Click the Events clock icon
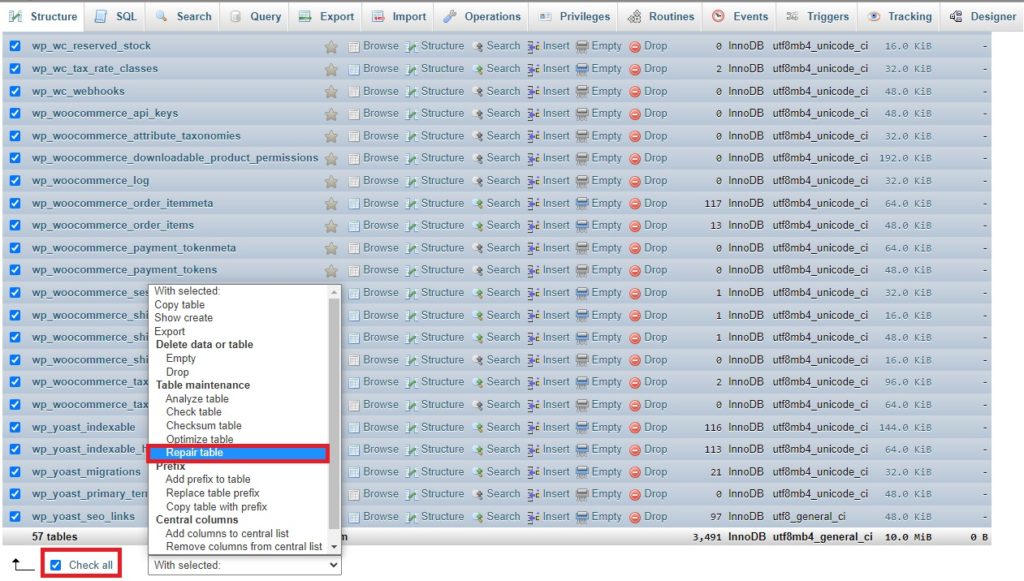The width and height of the screenshot is (1024, 581). (718, 16)
